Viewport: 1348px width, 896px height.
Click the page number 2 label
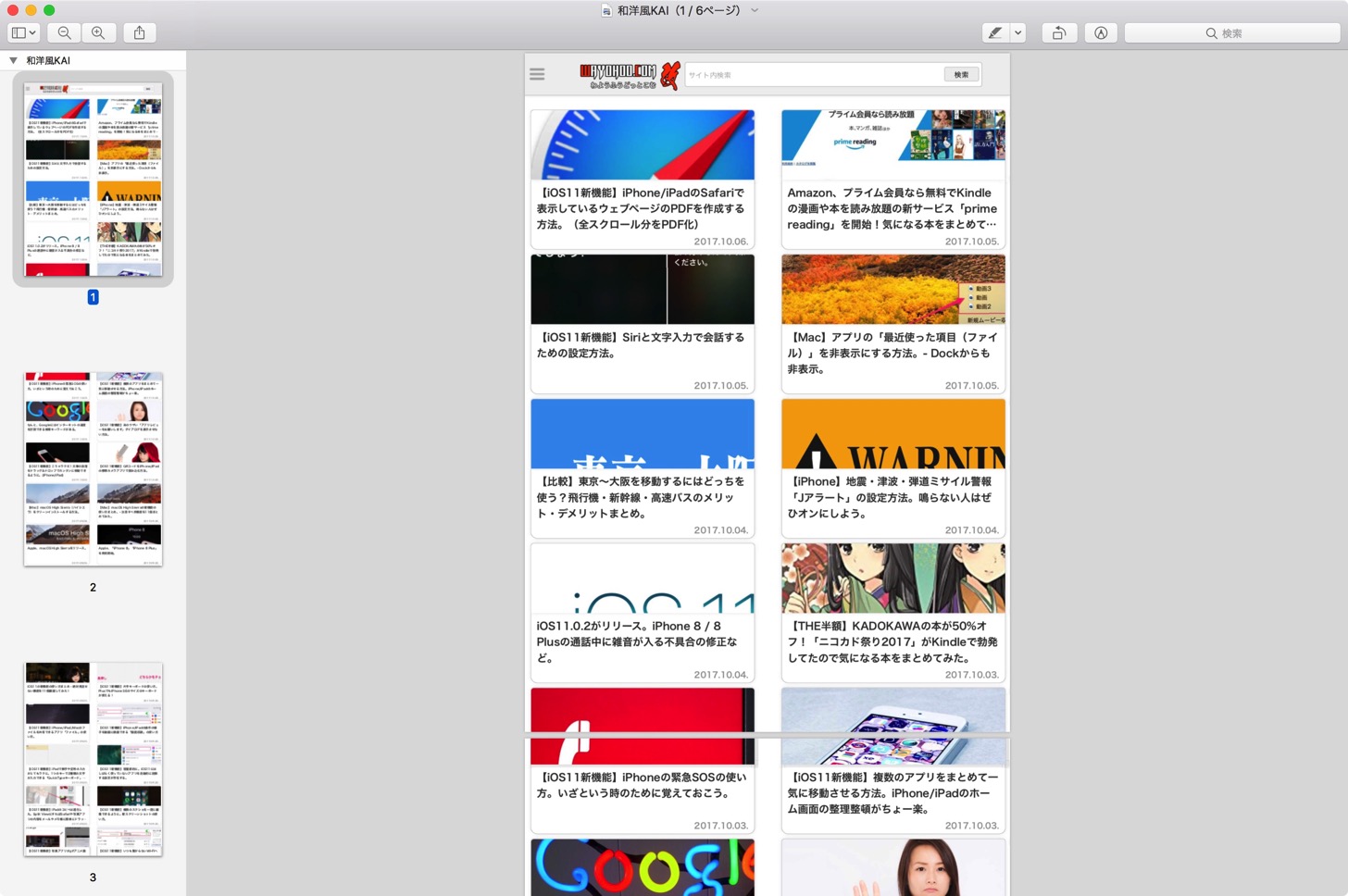tap(93, 588)
